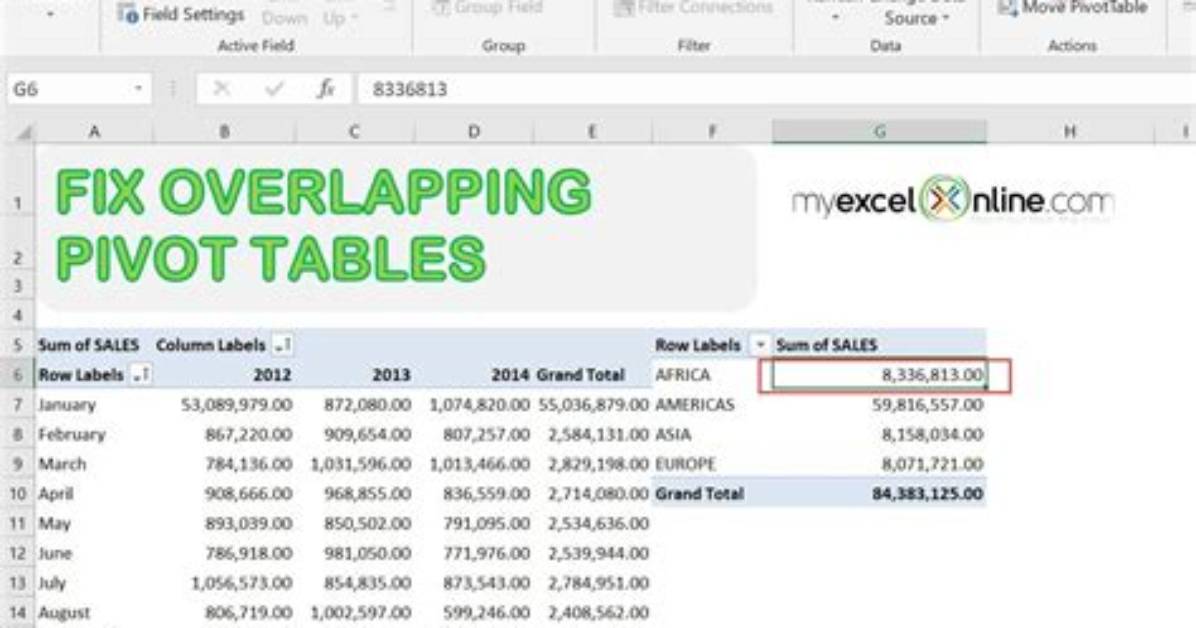Click the cell showing 1,074,820.00

[x=480, y=404]
